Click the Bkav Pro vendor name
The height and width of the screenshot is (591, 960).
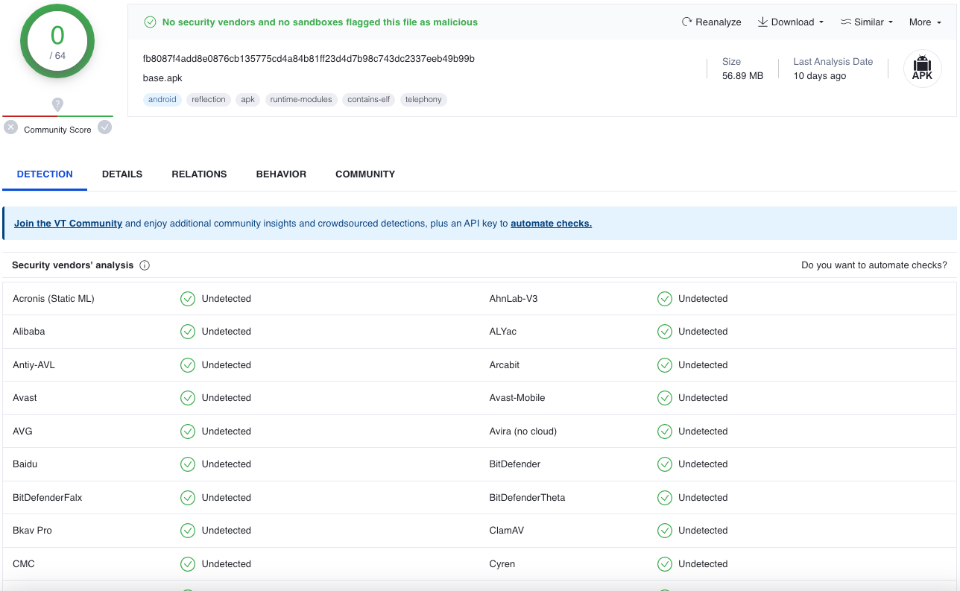coord(32,530)
